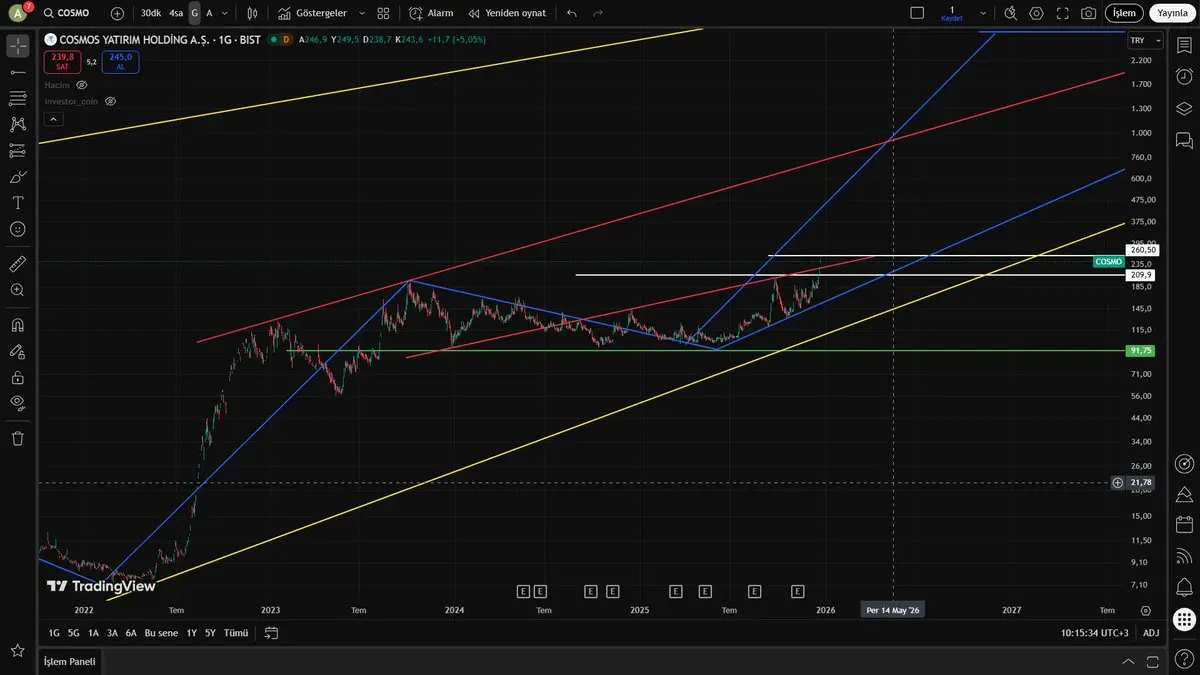Image resolution: width=1200 pixels, height=675 pixels.
Task: Expand the manage layouts dropdown arrow
Action: [x=983, y=13]
